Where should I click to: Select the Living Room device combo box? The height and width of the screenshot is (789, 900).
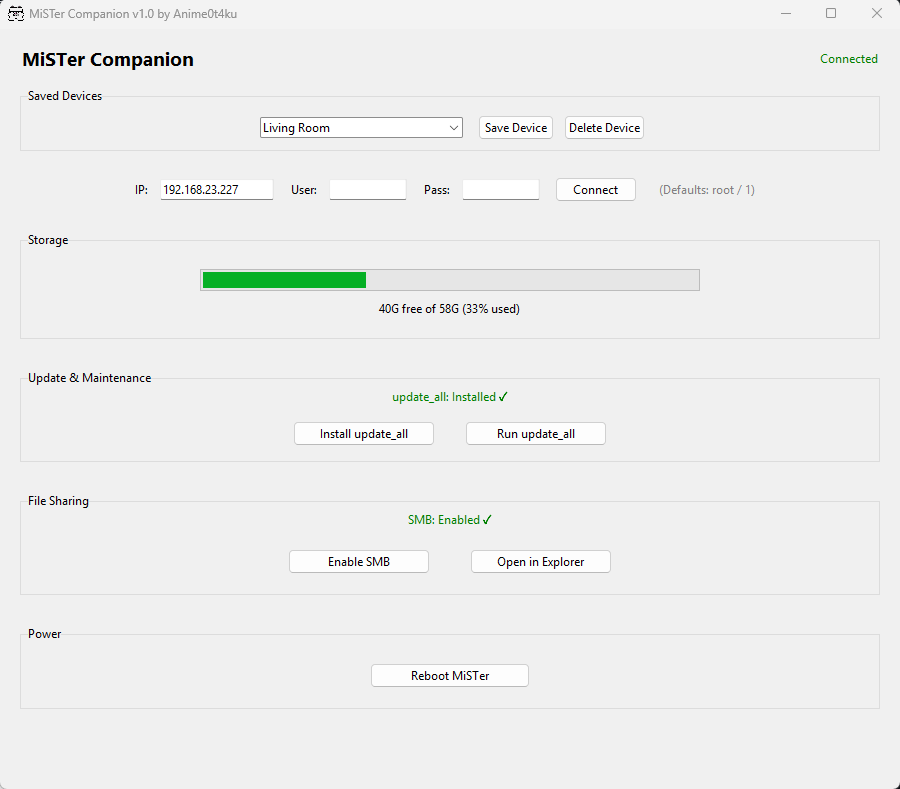point(350,128)
